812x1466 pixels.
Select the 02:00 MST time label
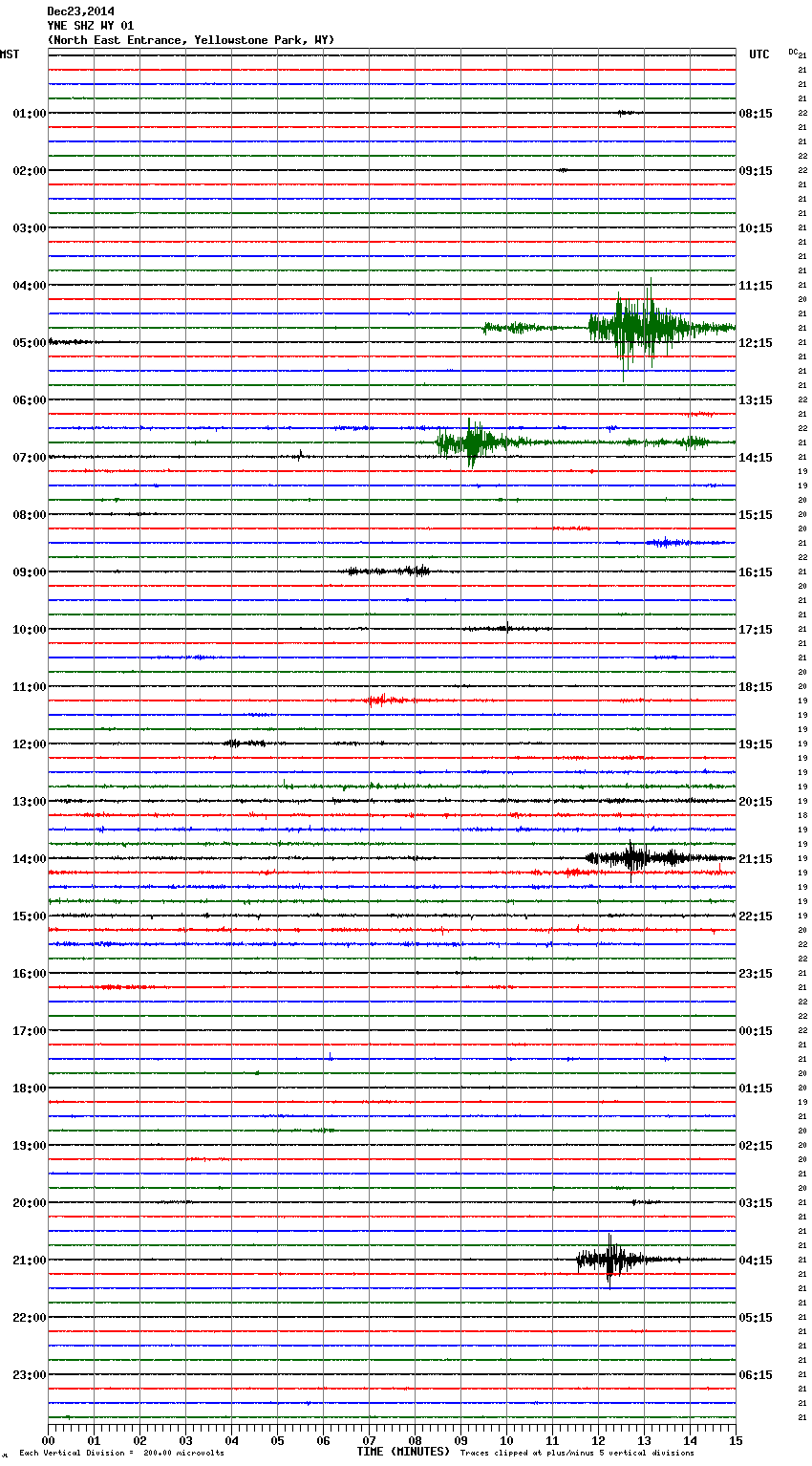[29, 171]
